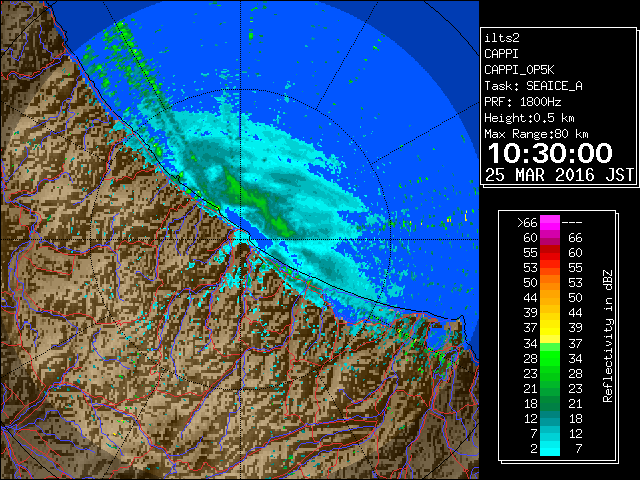
Task: Pick the yellow 37–39 dBZ swatch
Action: (x=550, y=328)
